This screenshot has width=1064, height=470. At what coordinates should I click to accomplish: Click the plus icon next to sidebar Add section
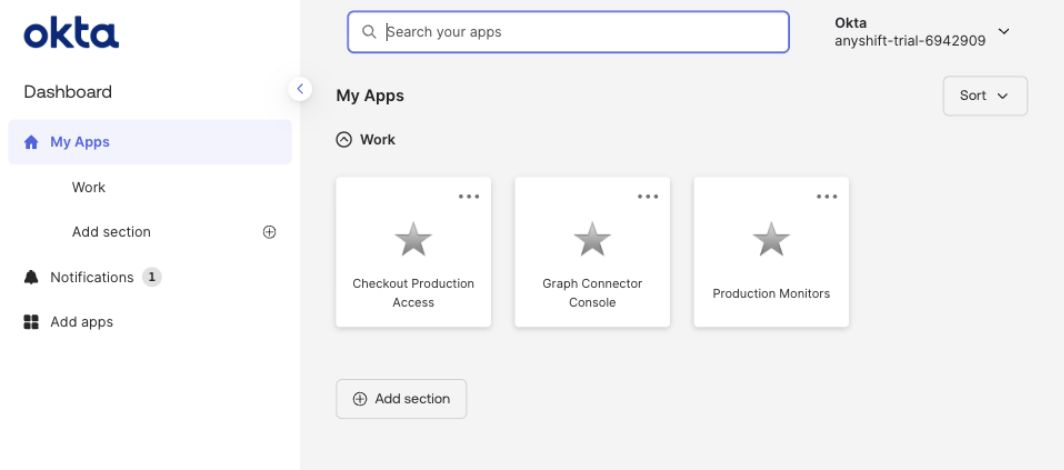269,232
